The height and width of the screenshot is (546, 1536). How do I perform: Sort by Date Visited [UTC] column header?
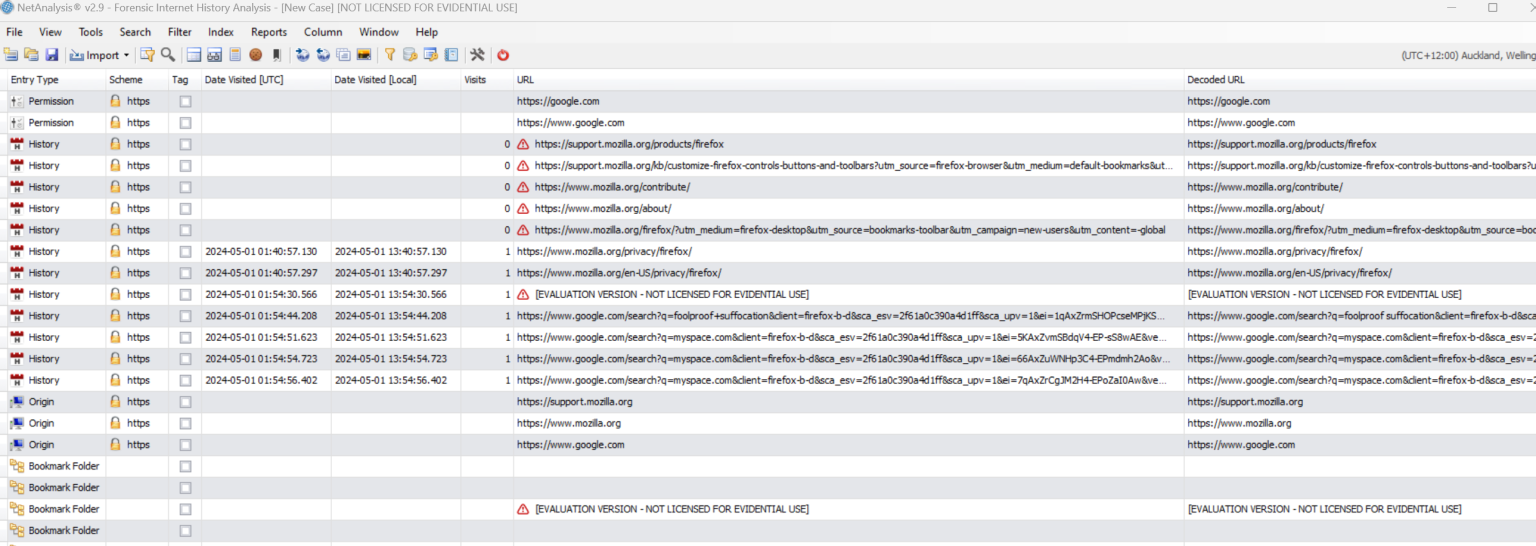[x=244, y=80]
